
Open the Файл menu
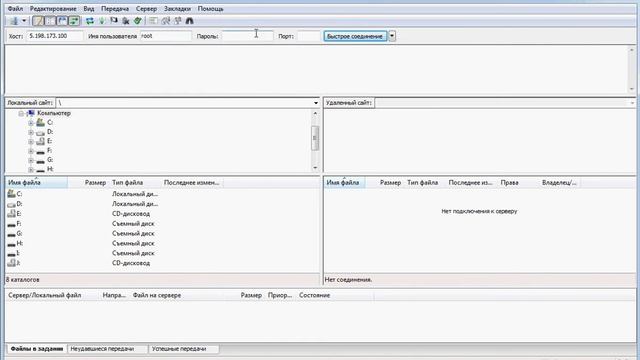pos(15,9)
